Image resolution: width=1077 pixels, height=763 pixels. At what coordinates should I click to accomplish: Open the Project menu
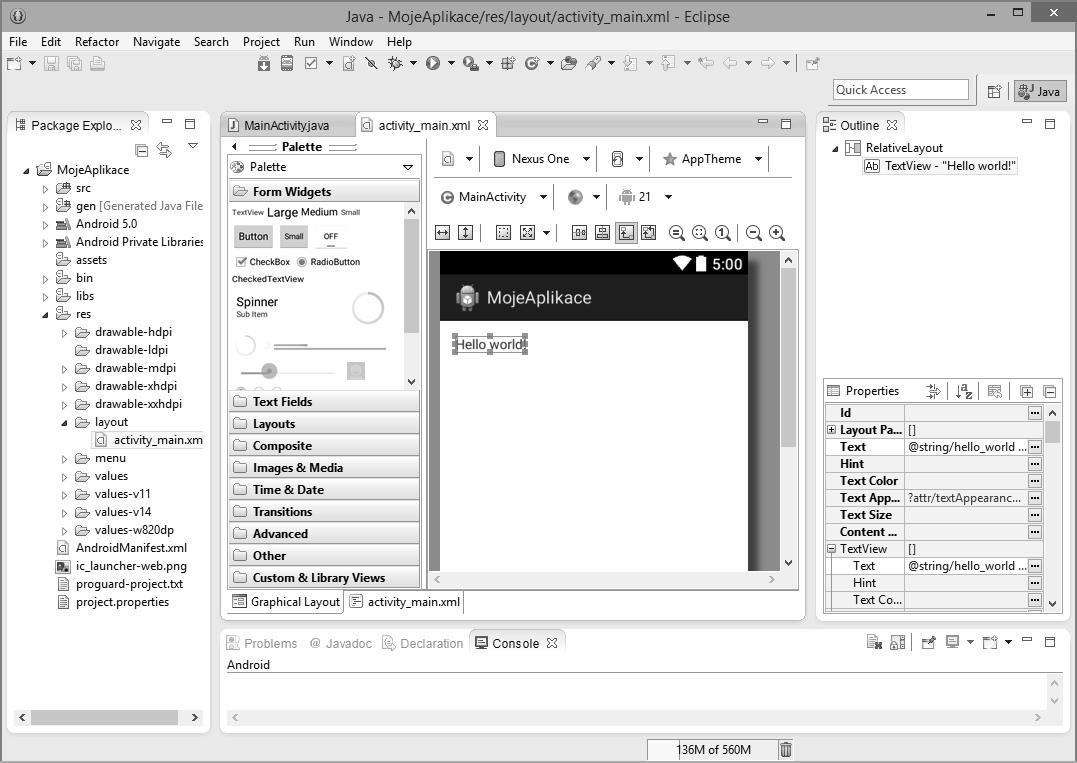pyautogui.click(x=261, y=42)
